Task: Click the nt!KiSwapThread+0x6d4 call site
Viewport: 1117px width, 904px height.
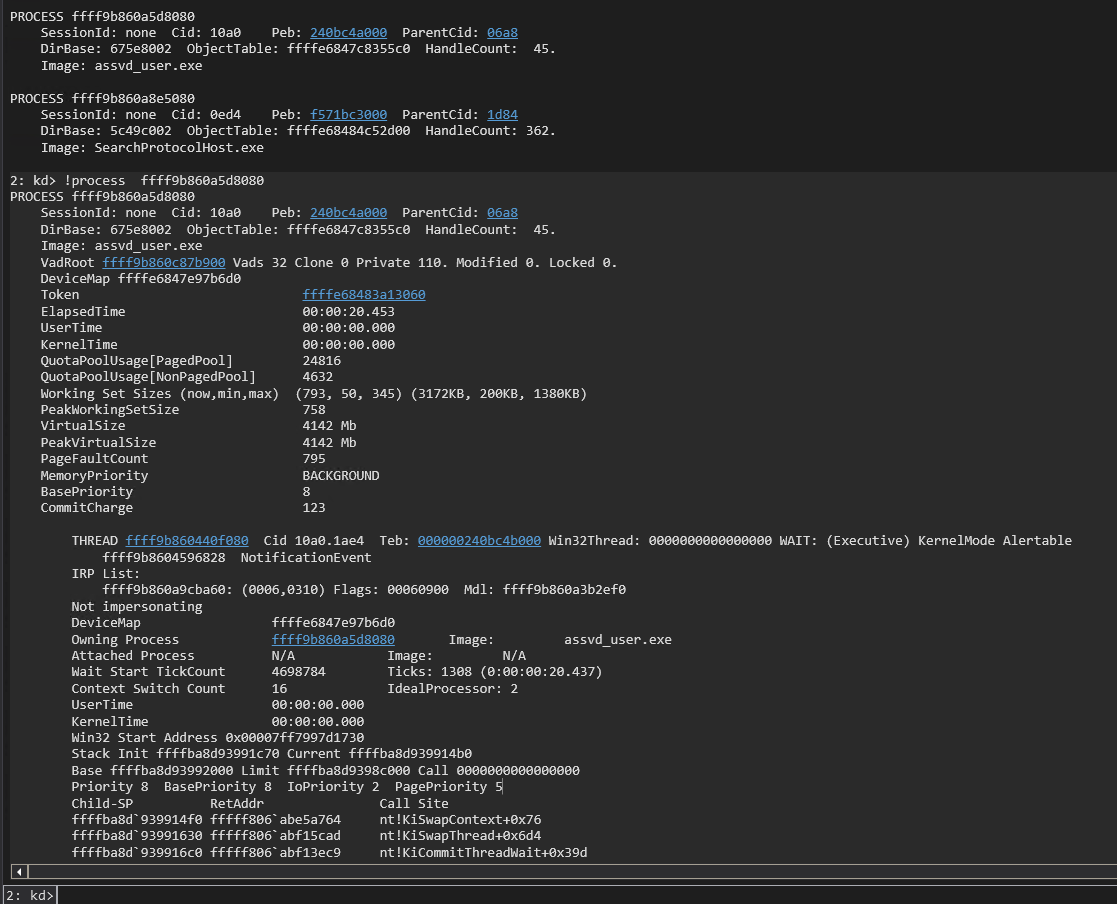Action: (459, 836)
